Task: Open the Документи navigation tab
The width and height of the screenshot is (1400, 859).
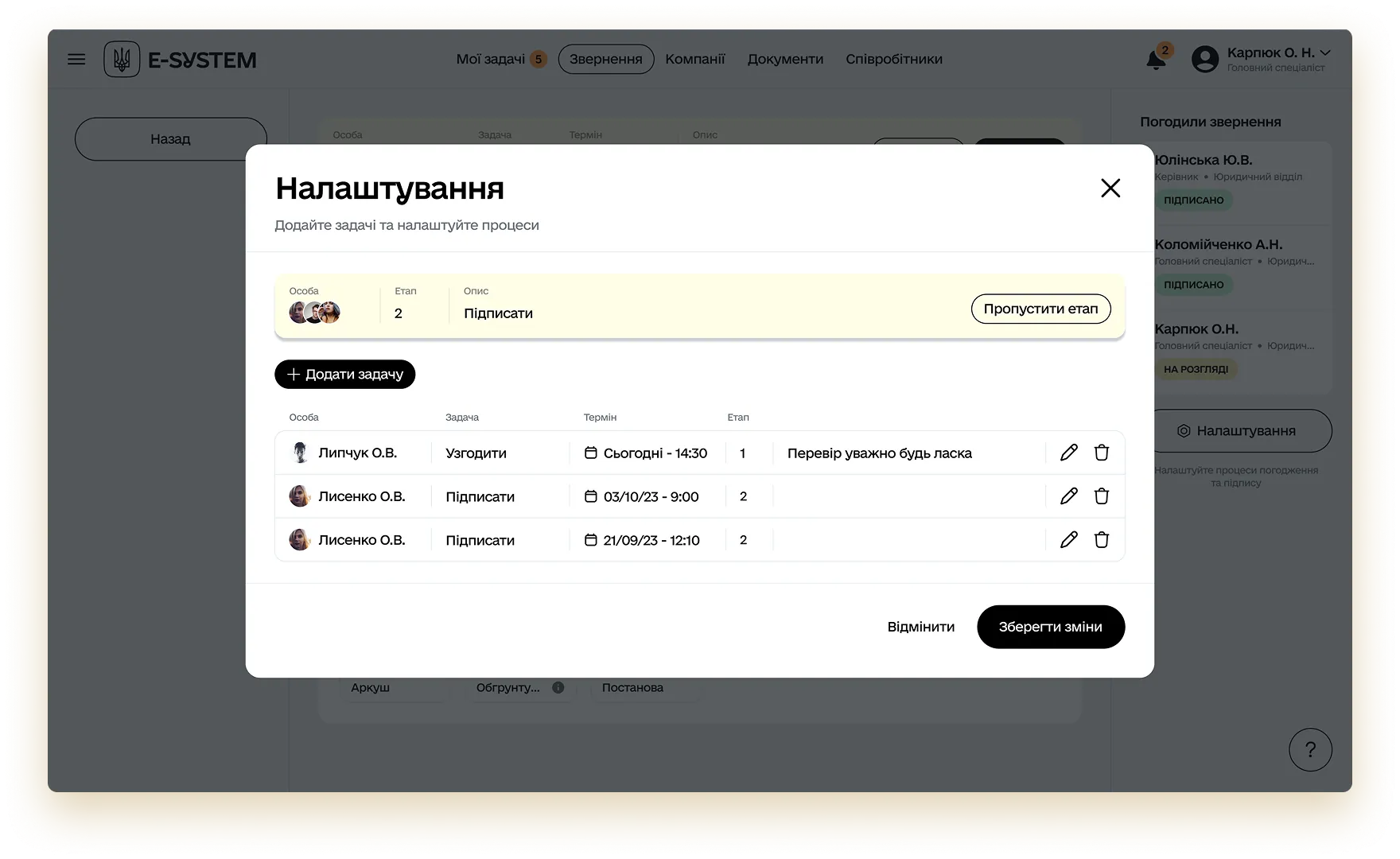Action: click(785, 59)
